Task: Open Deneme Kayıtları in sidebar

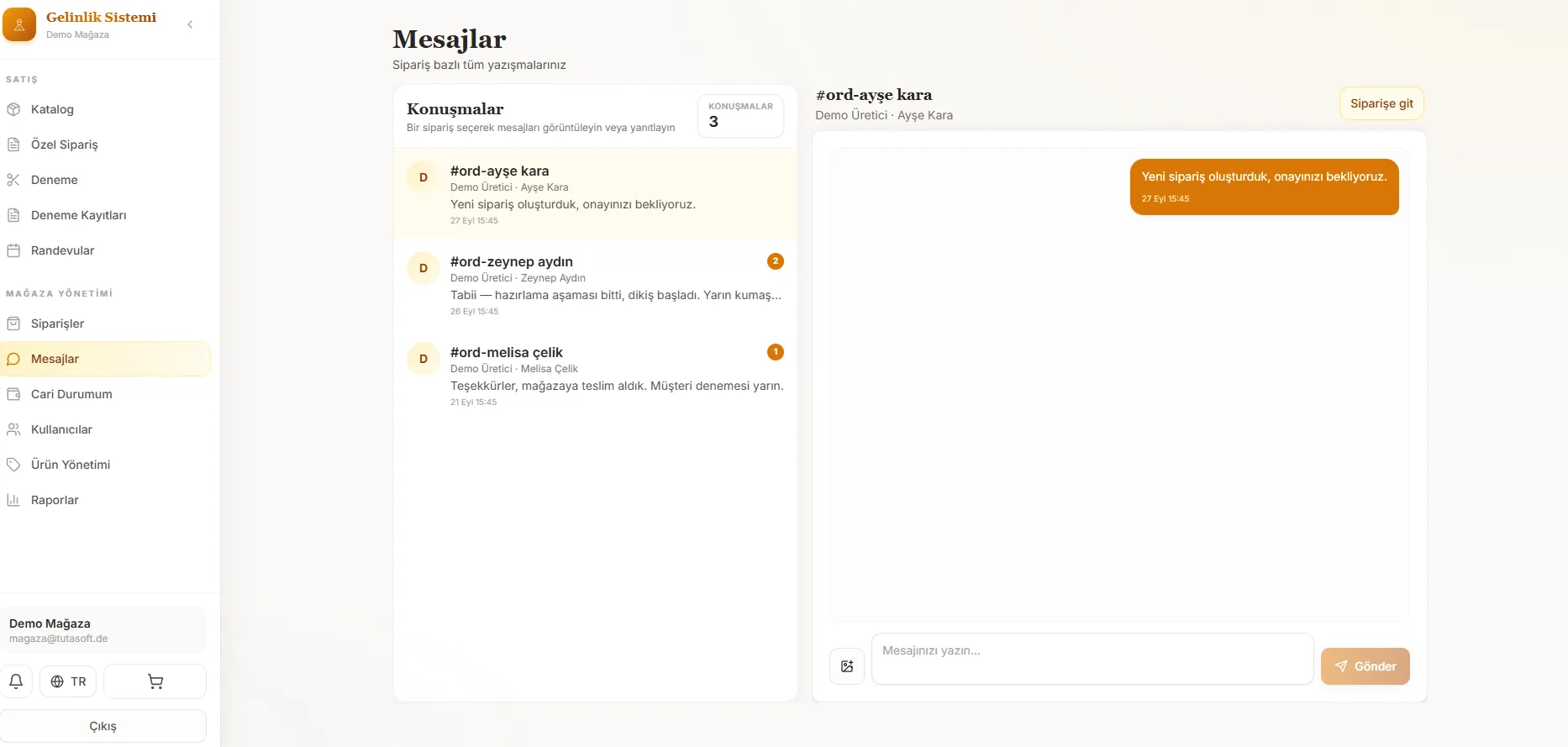Action: point(105,215)
